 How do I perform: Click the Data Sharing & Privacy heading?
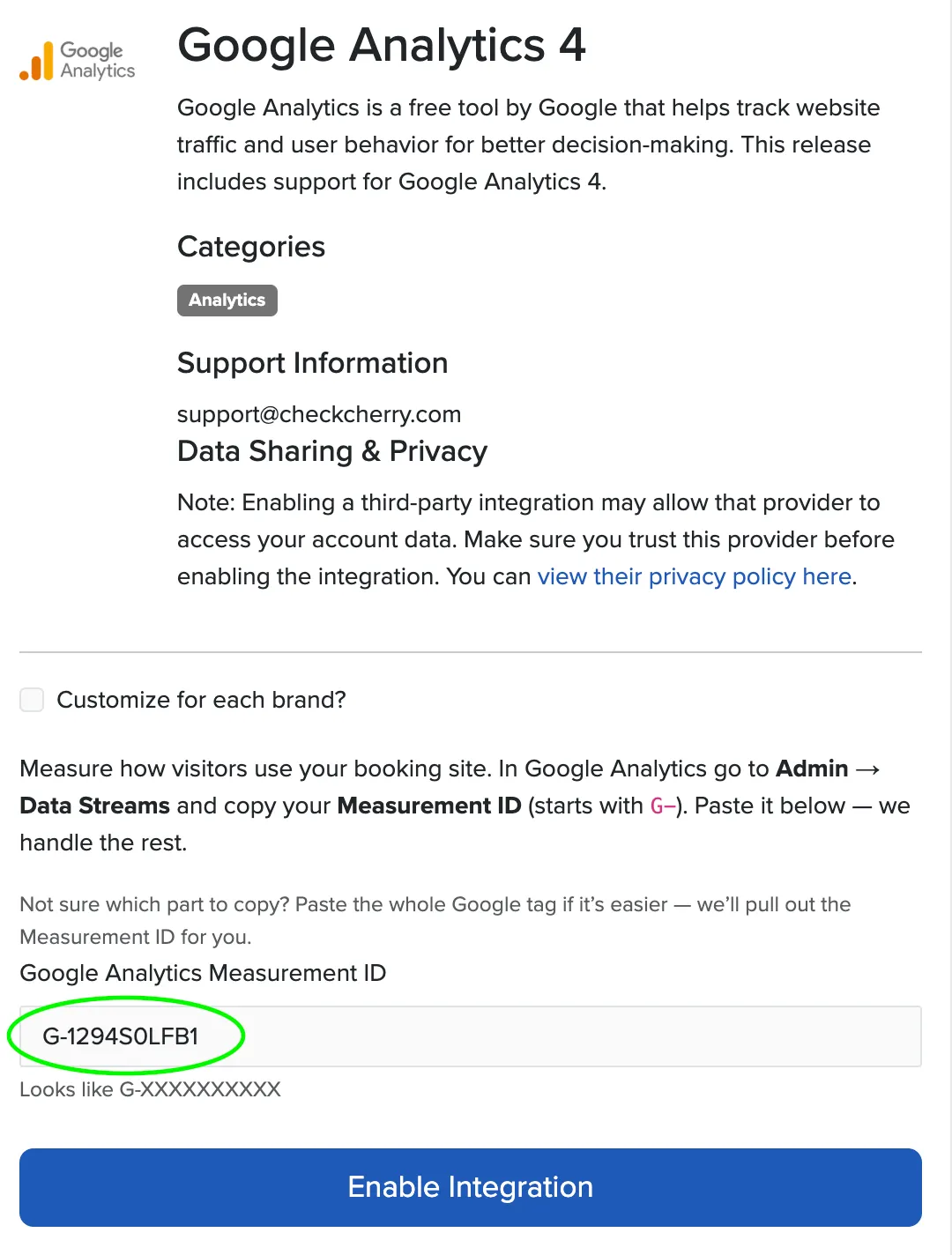pyautogui.click(x=332, y=451)
